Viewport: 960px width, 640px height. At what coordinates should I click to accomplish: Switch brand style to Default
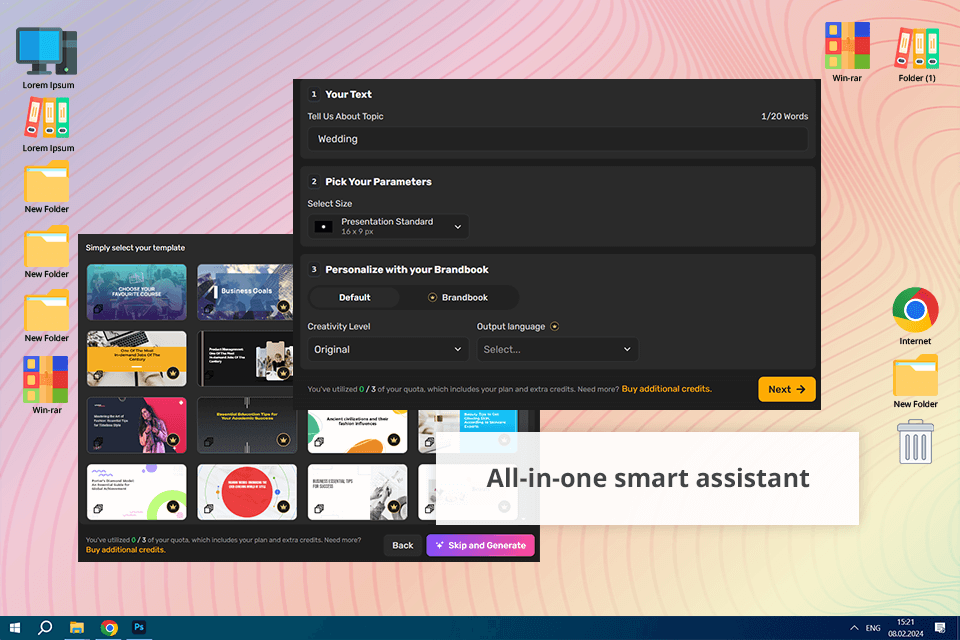[x=354, y=298]
